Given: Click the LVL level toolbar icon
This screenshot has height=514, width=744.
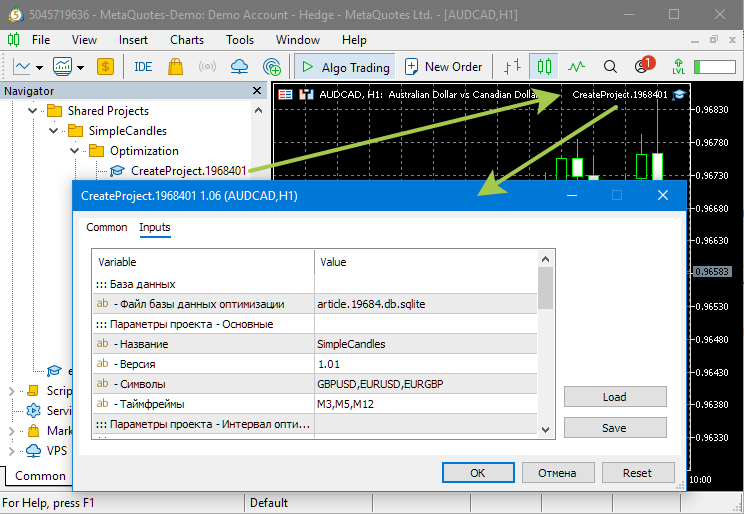Looking at the screenshot, I should [x=679, y=67].
